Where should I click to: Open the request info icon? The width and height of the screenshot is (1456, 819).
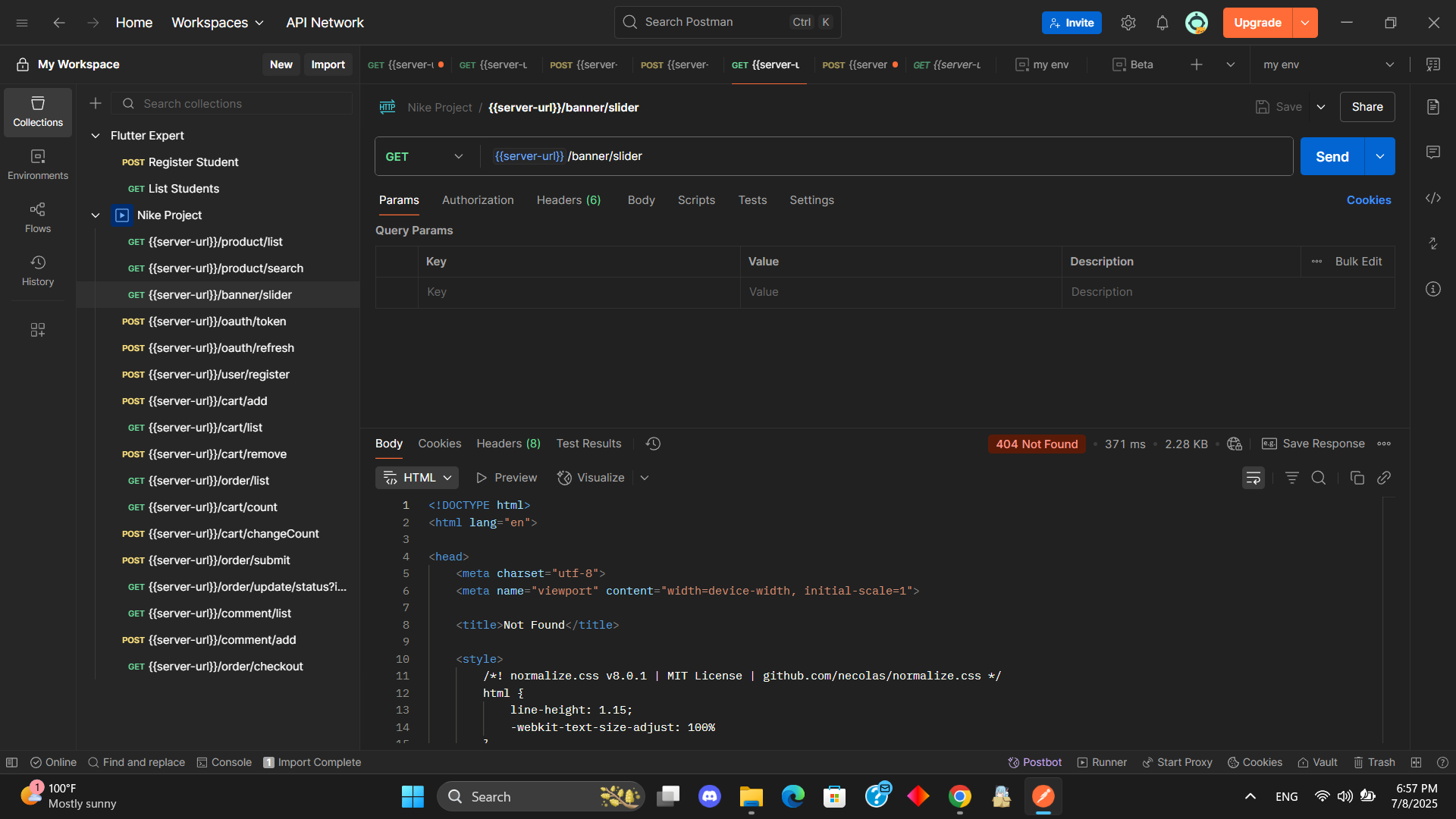click(x=1433, y=289)
